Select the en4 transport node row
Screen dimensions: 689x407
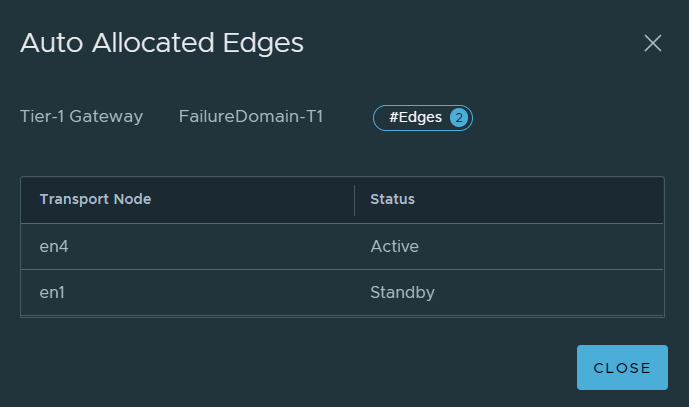coord(342,247)
